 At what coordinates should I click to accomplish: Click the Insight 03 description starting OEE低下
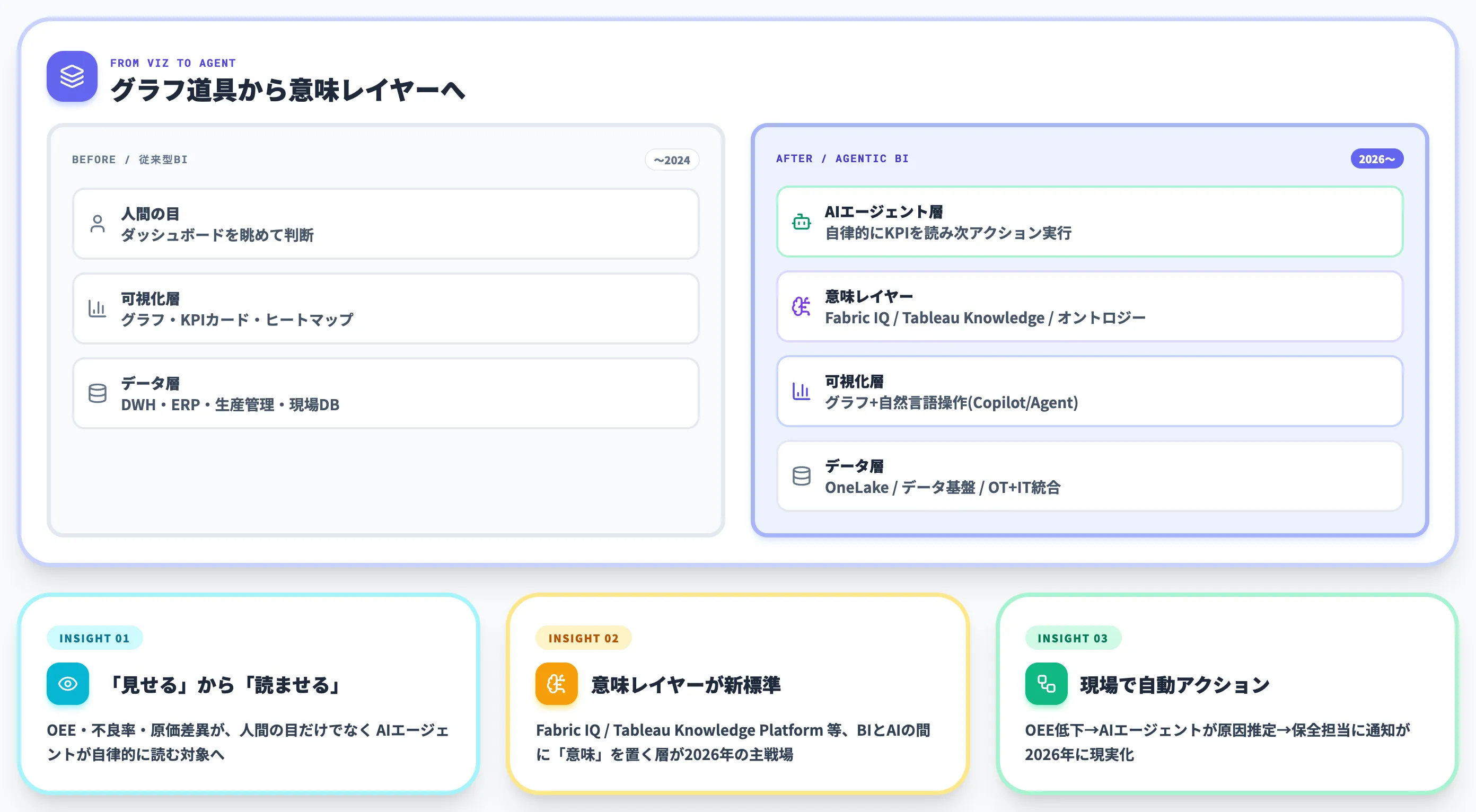(1218, 742)
